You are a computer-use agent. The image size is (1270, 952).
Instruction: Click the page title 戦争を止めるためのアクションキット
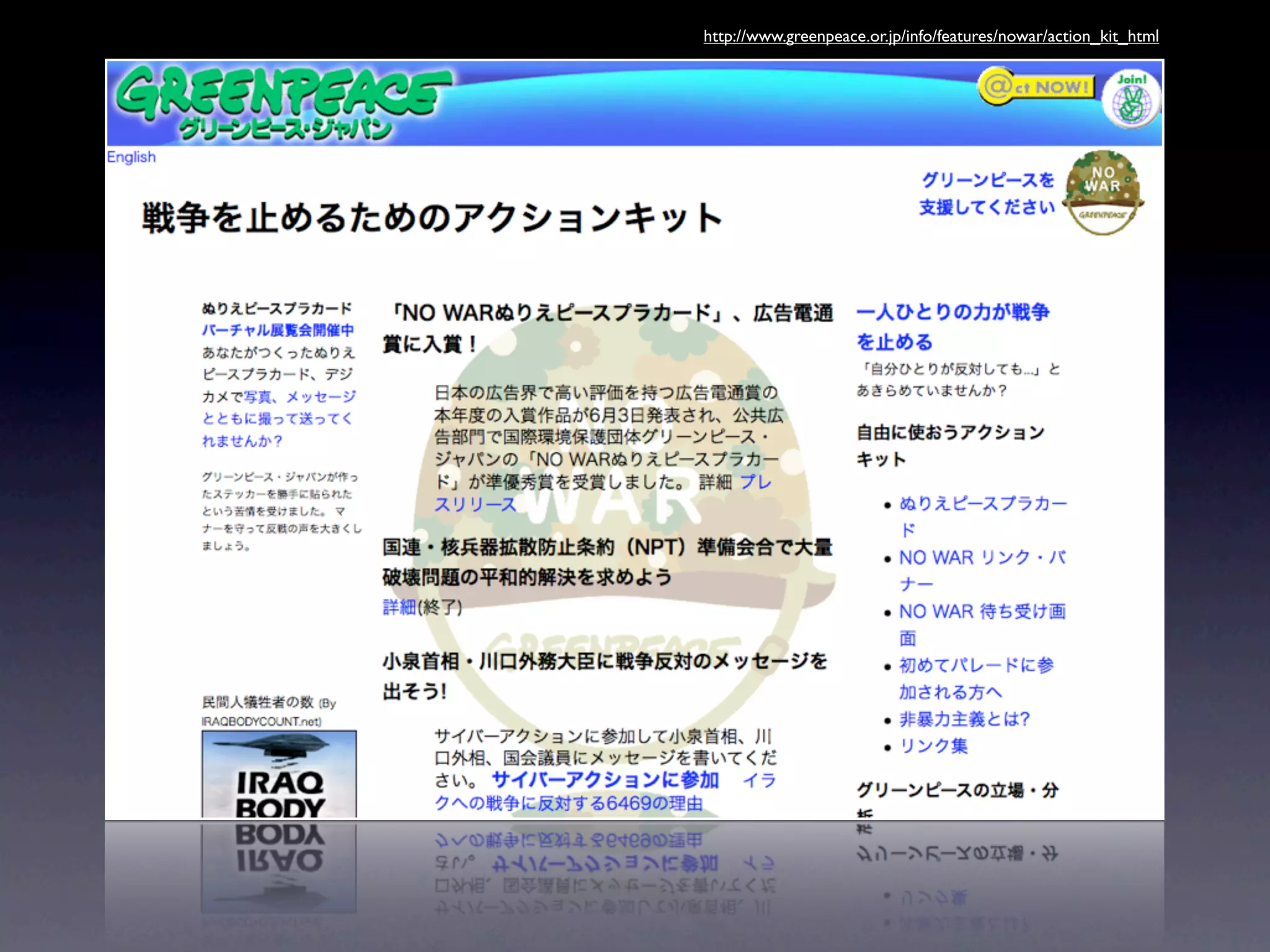(432, 218)
